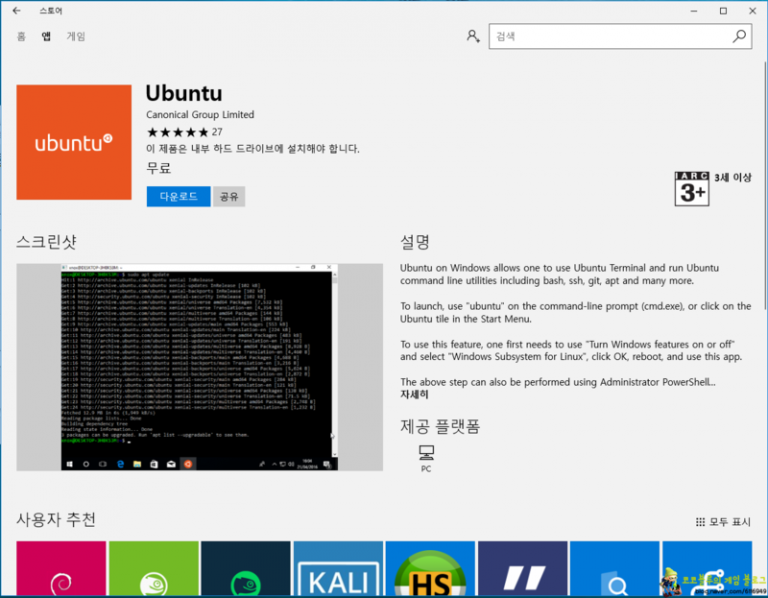Viewport: 768px width, 598px height.
Task: Open the Kali Linux app tile
Action: coord(338,569)
